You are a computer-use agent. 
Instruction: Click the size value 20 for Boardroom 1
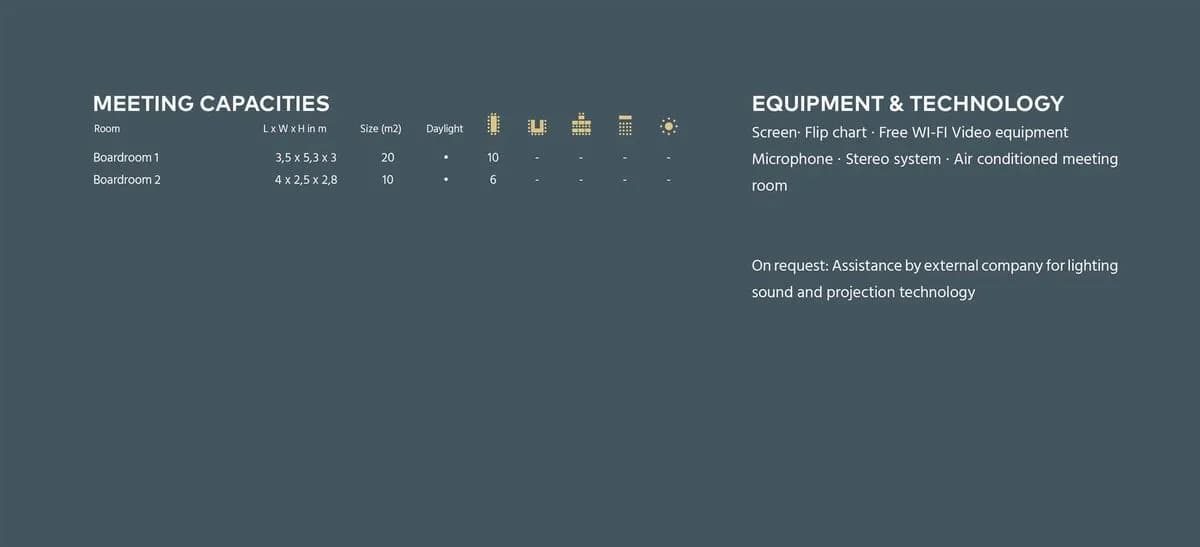(x=387, y=158)
